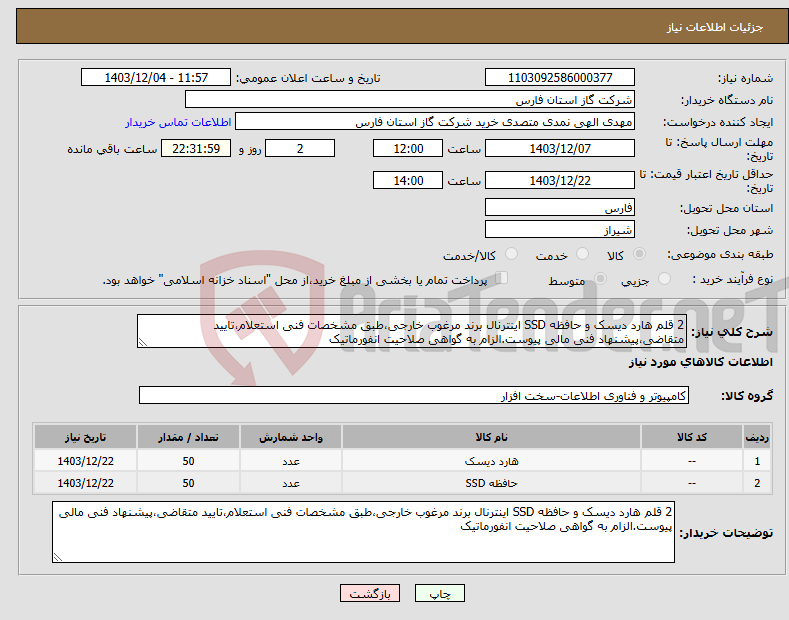Screen dimensions: 789x620
Task: Click the بازگشت (back) button
Action: point(370,593)
